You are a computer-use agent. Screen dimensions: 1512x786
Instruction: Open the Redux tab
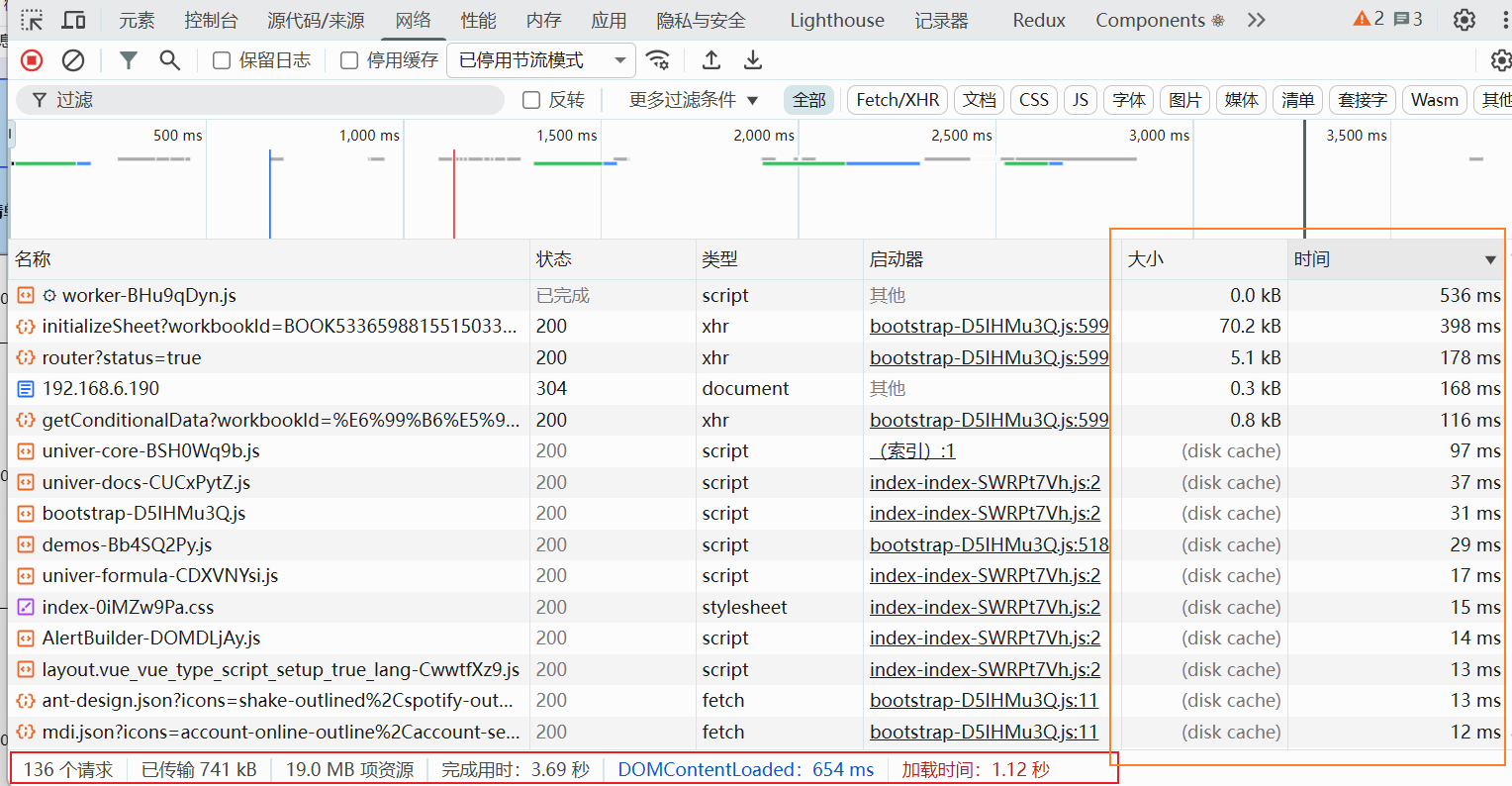pos(1039,20)
